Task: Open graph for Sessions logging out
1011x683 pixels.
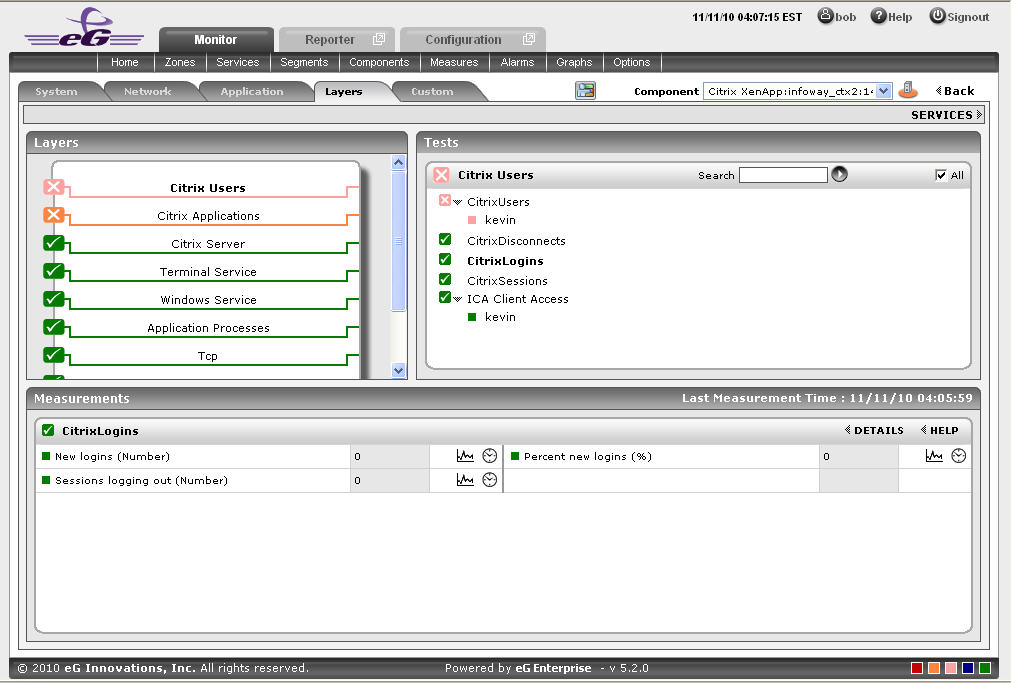Action: pyautogui.click(x=465, y=480)
